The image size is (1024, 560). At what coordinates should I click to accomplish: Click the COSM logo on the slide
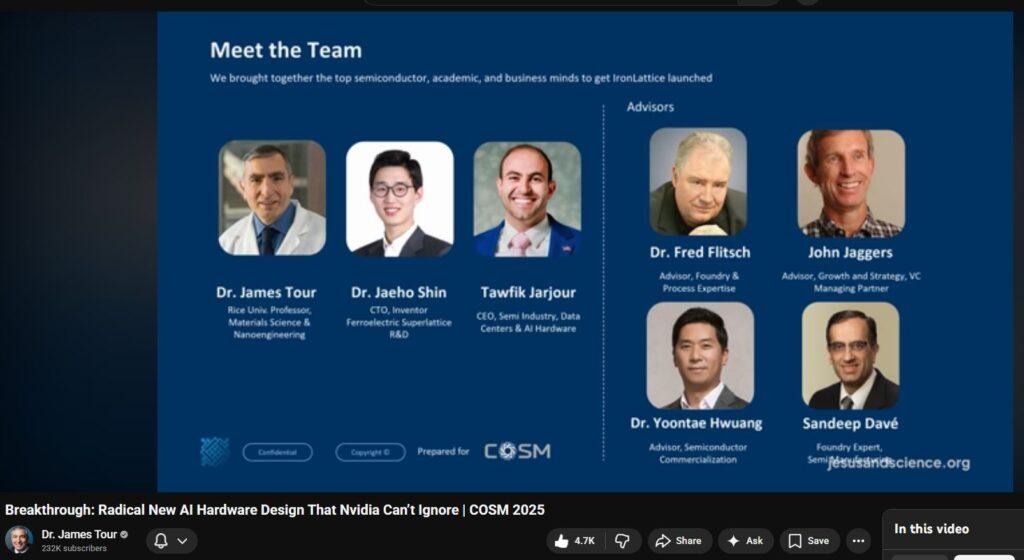click(x=517, y=451)
